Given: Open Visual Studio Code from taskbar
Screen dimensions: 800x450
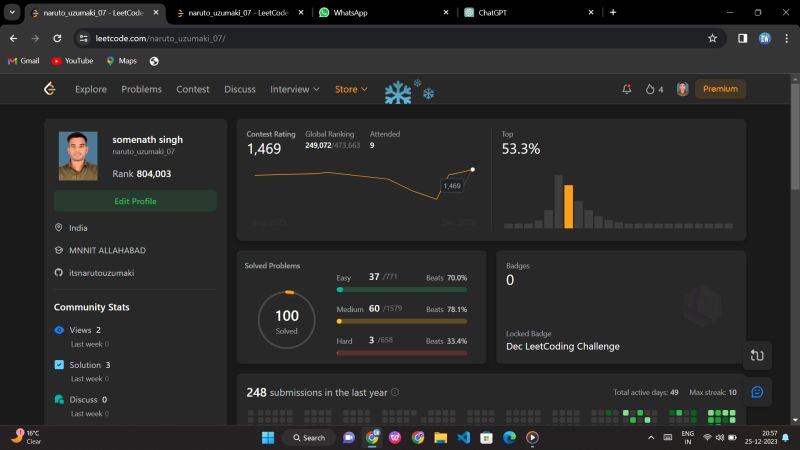Looking at the screenshot, I should (463, 438).
